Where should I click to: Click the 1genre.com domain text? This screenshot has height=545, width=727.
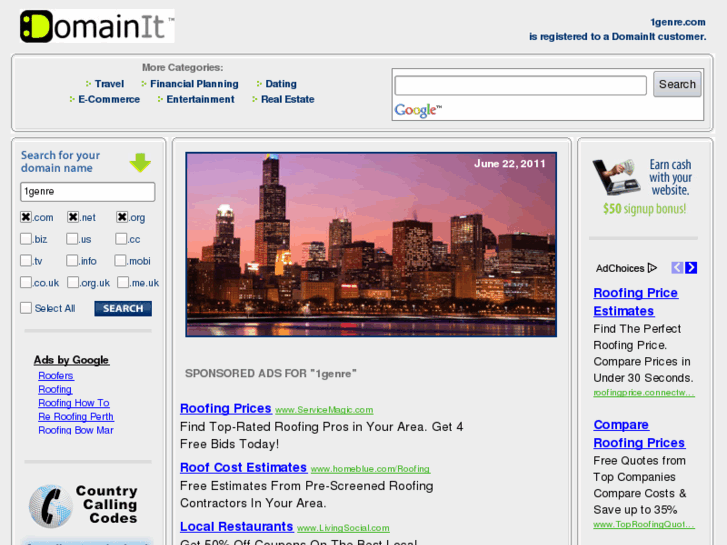(x=677, y=22)
